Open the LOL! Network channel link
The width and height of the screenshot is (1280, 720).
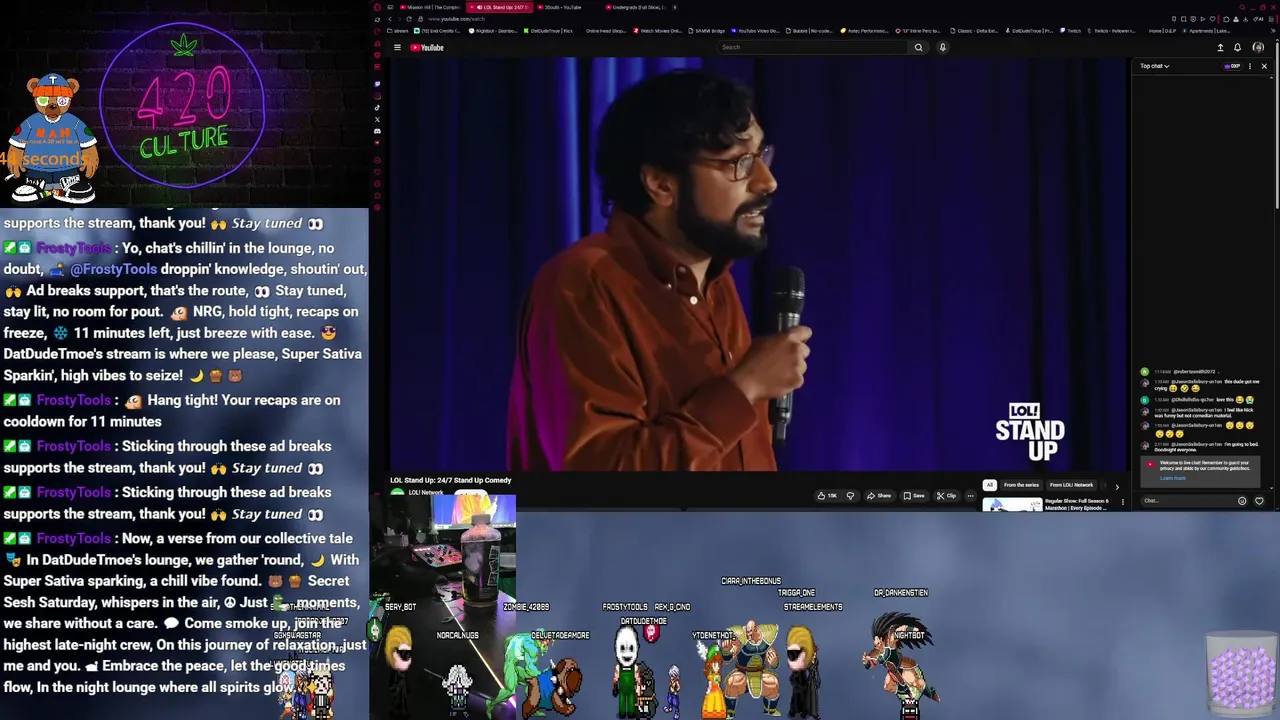coord(426,493)
